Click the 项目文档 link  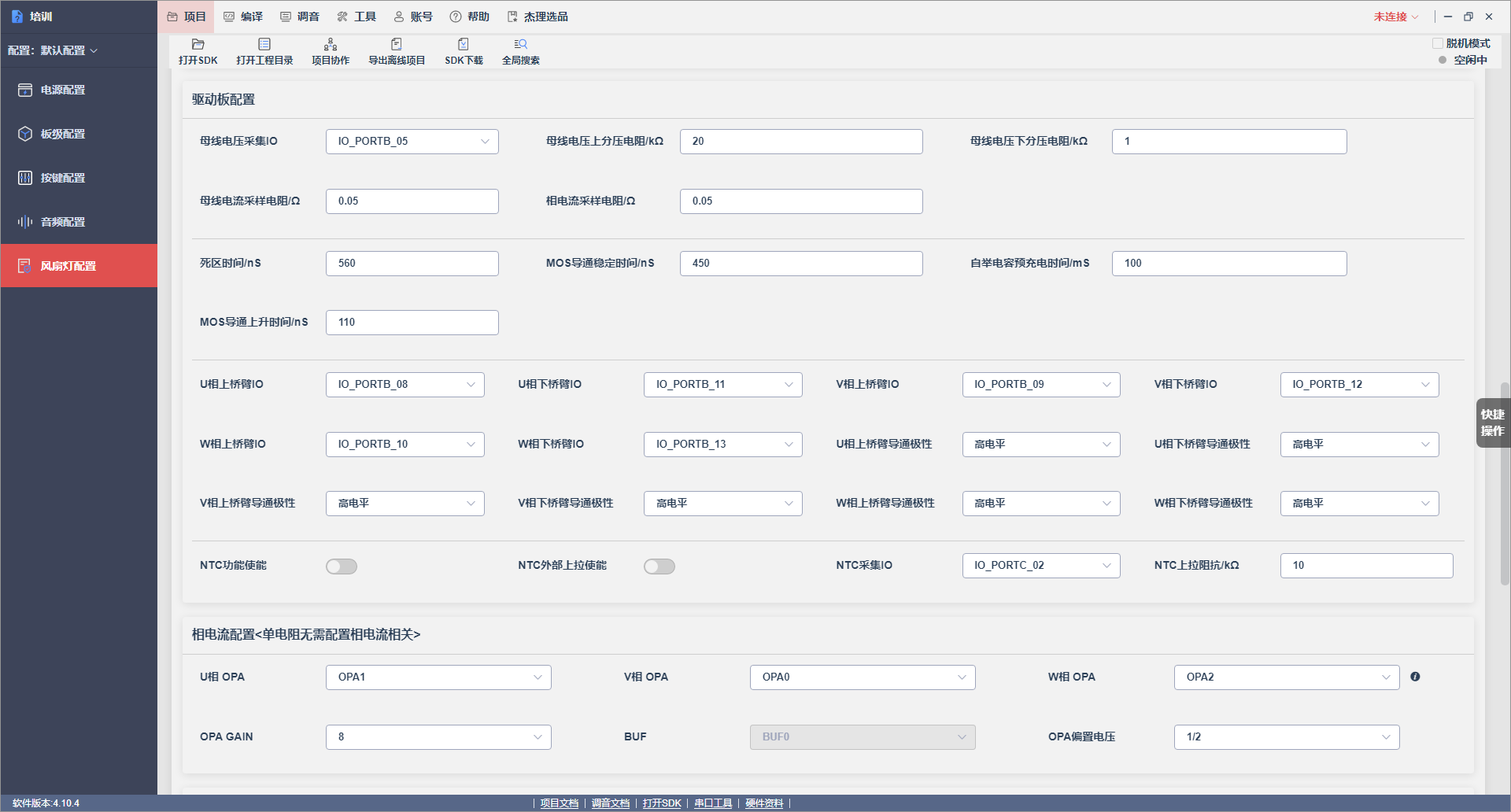pos(560,803)
